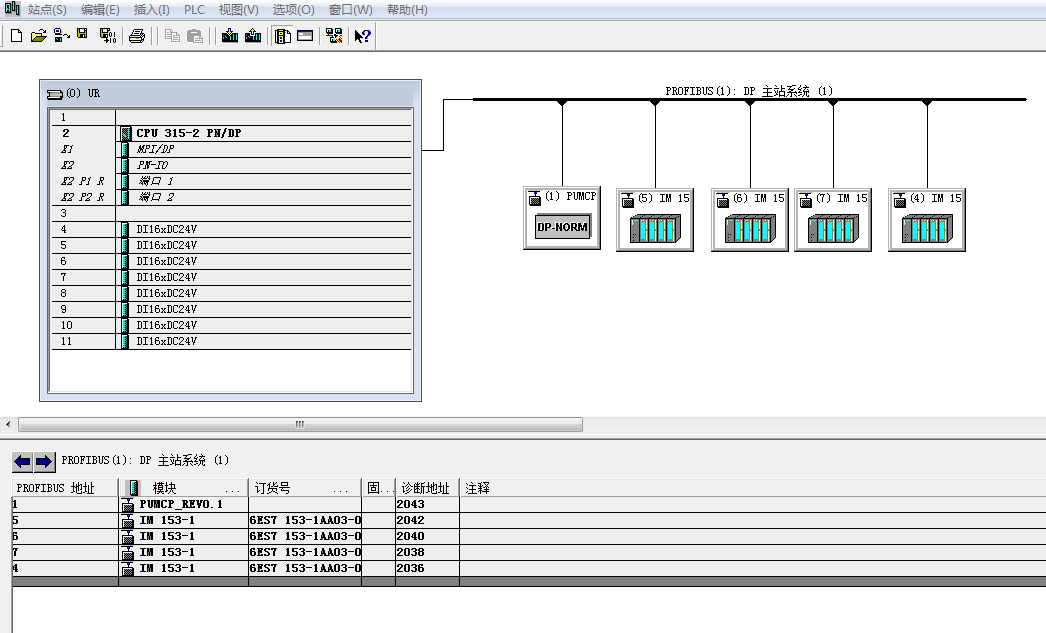1046x633 pixels.
Task: Toggle the hardware catalog icon
Action: (x=283, y=35)
